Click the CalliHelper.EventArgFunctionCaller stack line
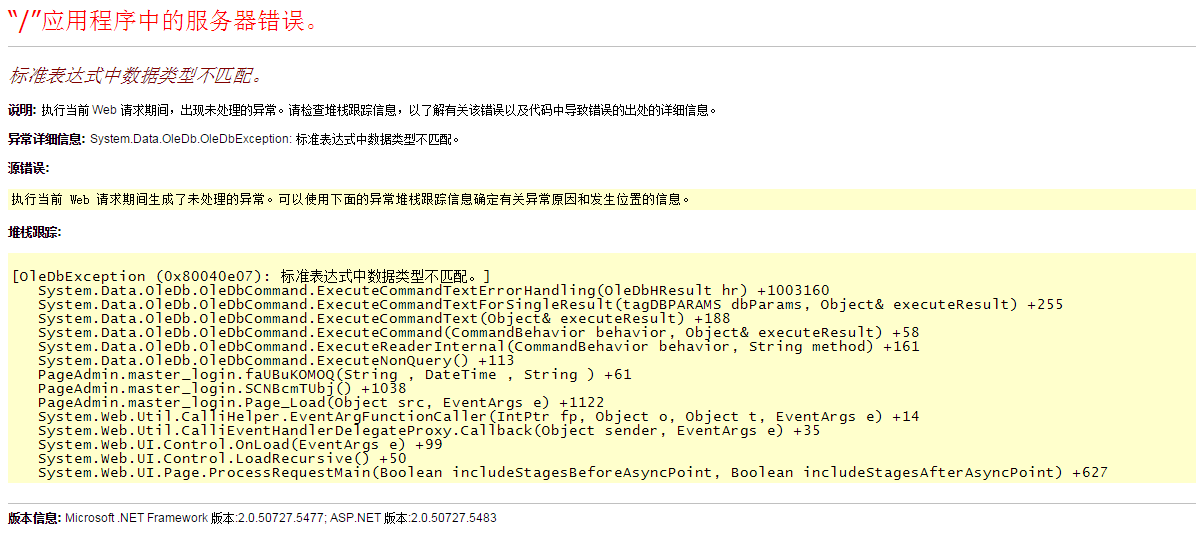 478,416
